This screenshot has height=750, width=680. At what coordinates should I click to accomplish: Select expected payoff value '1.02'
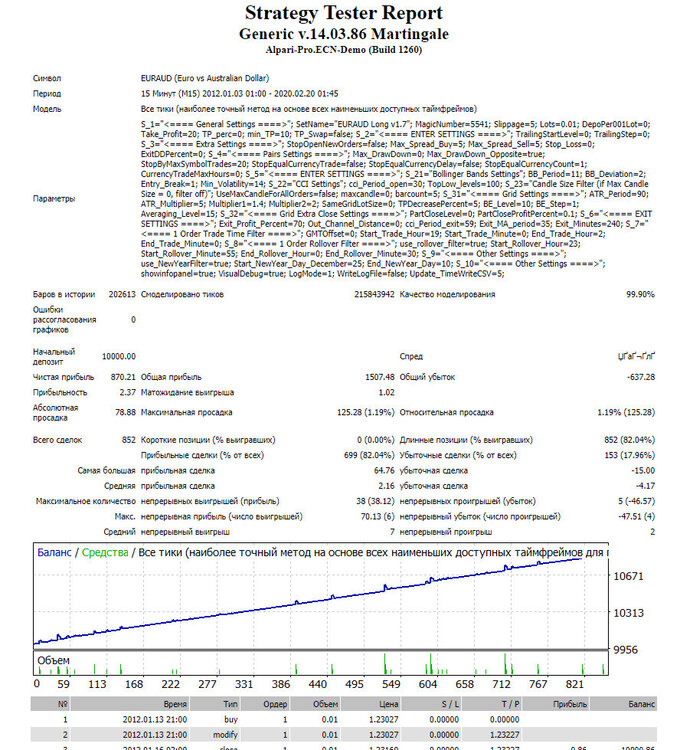[386, 392]
